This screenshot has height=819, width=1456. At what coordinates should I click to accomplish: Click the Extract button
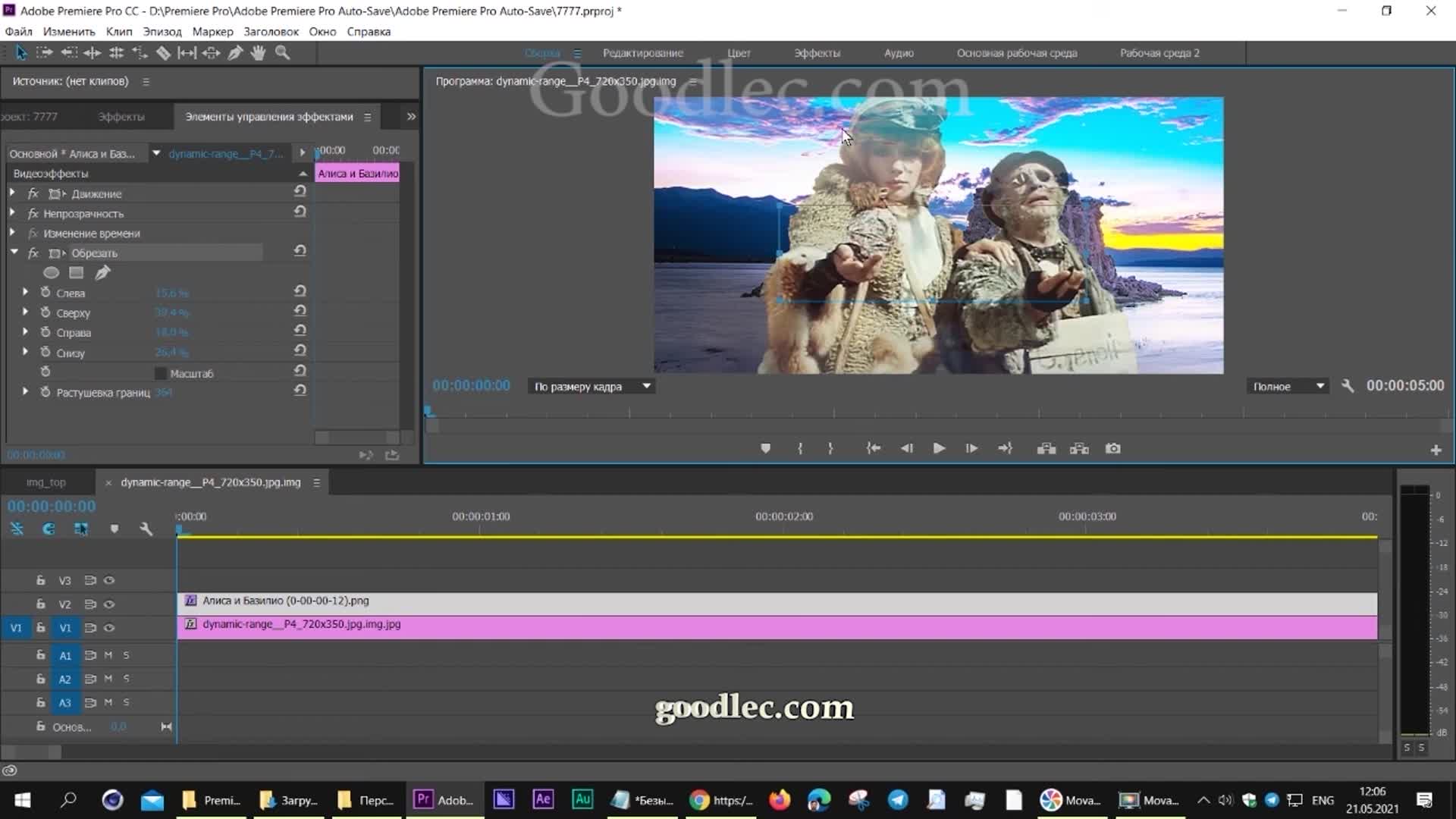pos(1079,449)
